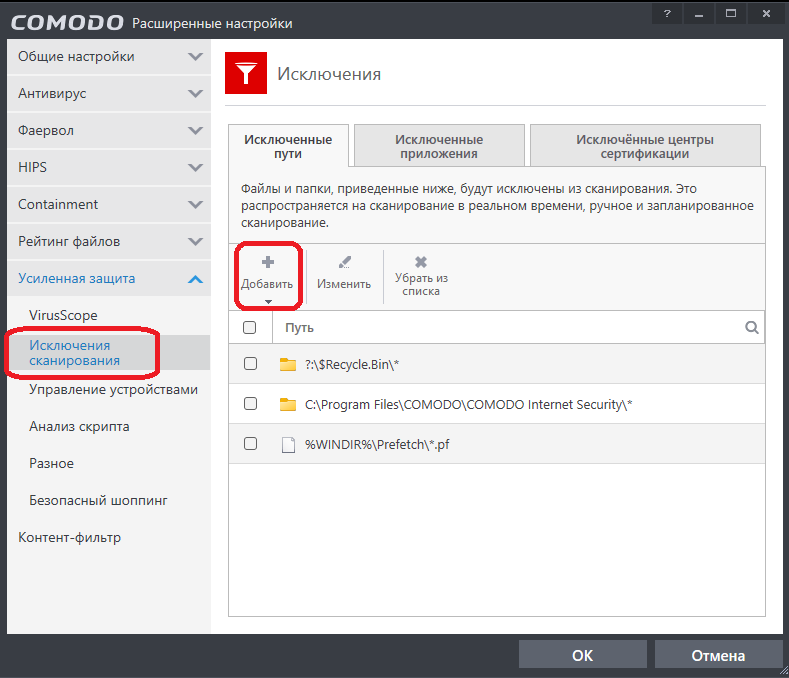Check the ?:\$Recycle.Bin\* checkbox
Image resolution: width=789 pixels, height=678 pixels.
[x=250, y=363]
